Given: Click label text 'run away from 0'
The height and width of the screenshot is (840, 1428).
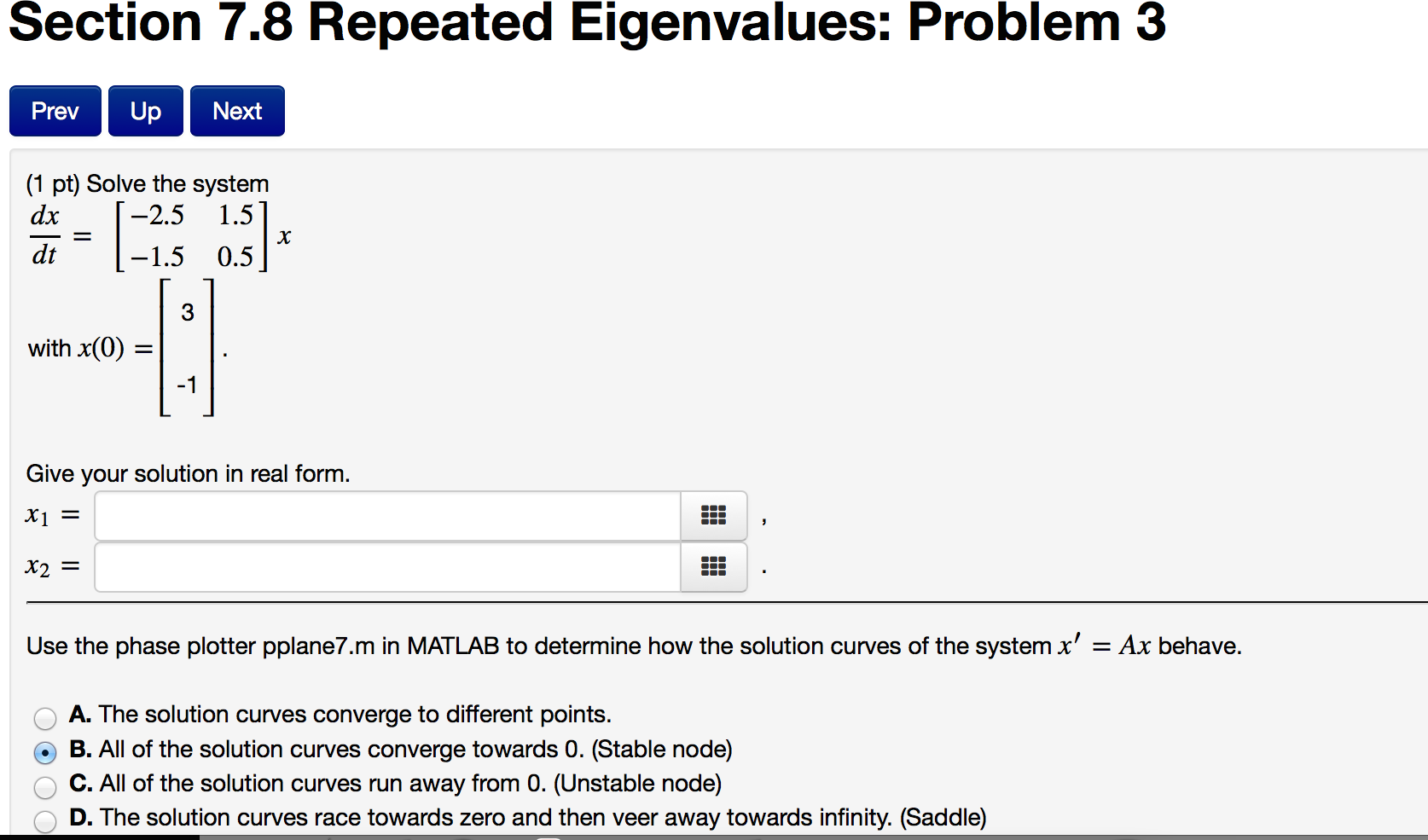Looking at the screenshot, I should [x=411, y=783].
